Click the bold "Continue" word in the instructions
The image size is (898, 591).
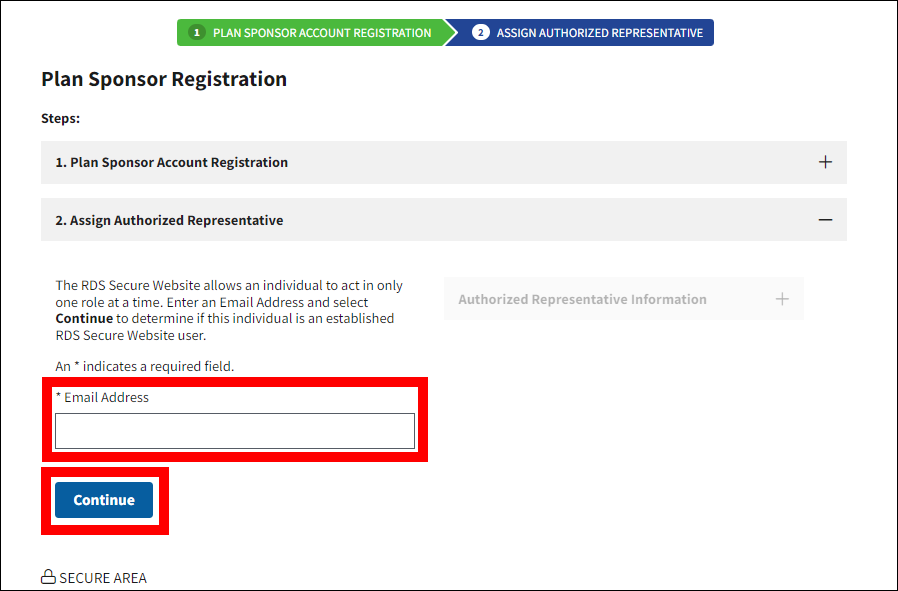click(x=84, y=318)
